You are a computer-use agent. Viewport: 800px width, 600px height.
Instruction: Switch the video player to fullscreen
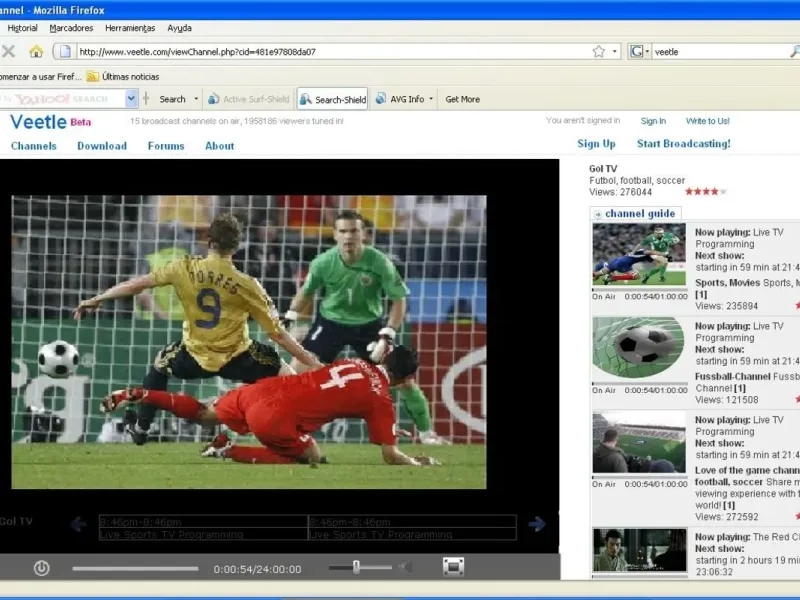(453, 567)
